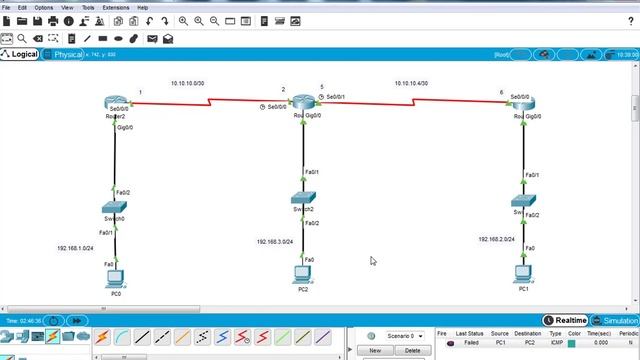Pick the Copper Straight-Through cable
640x360 pixels.
pyautogui.click(x=142, y=337)
